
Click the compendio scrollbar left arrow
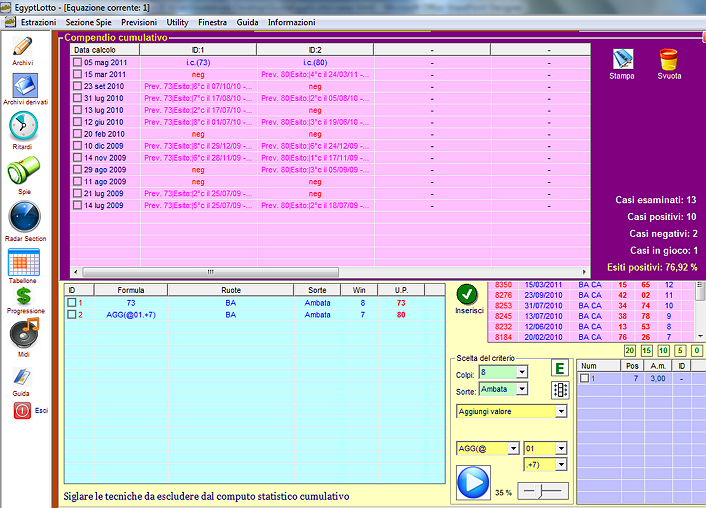coord(76,272)
